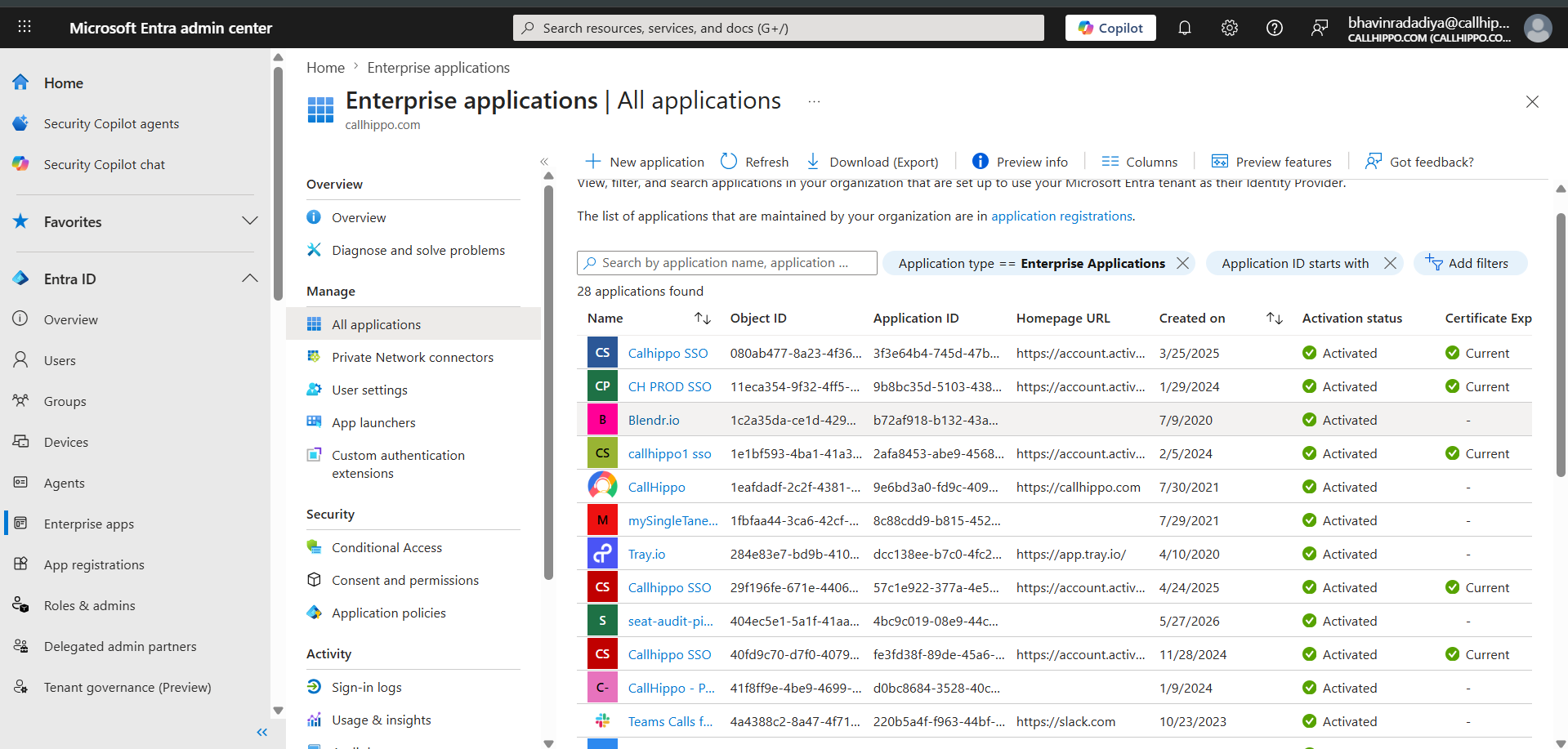Open Private Network connectors

413,357
